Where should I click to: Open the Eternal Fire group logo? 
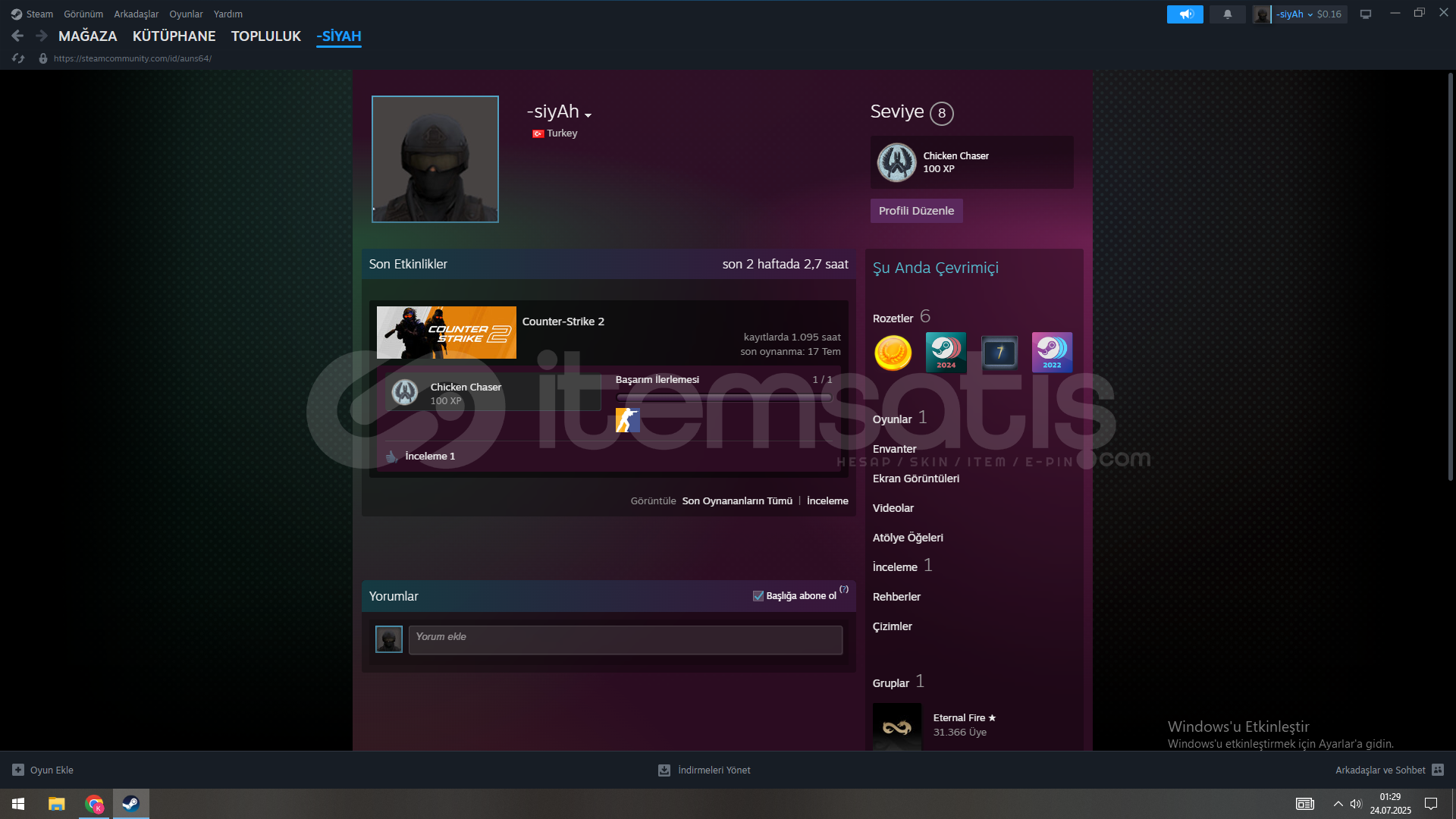(897, 726)
